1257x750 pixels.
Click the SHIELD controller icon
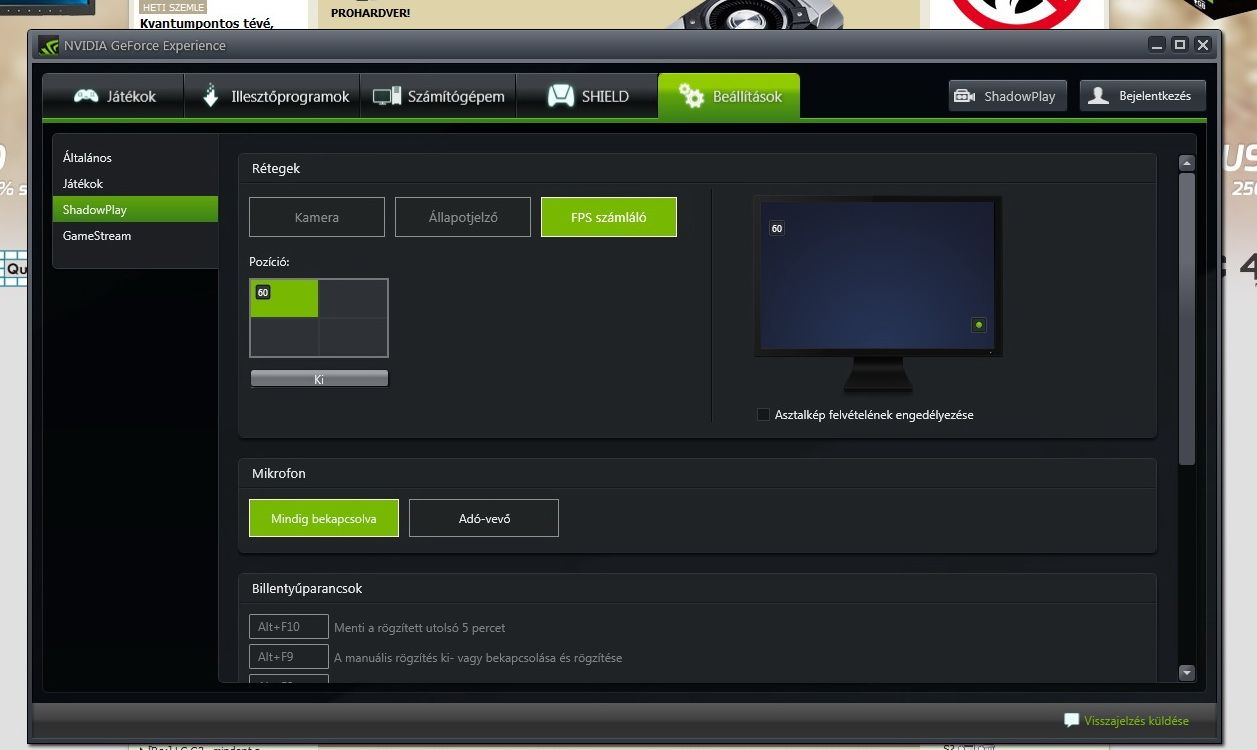click(561, 97)
